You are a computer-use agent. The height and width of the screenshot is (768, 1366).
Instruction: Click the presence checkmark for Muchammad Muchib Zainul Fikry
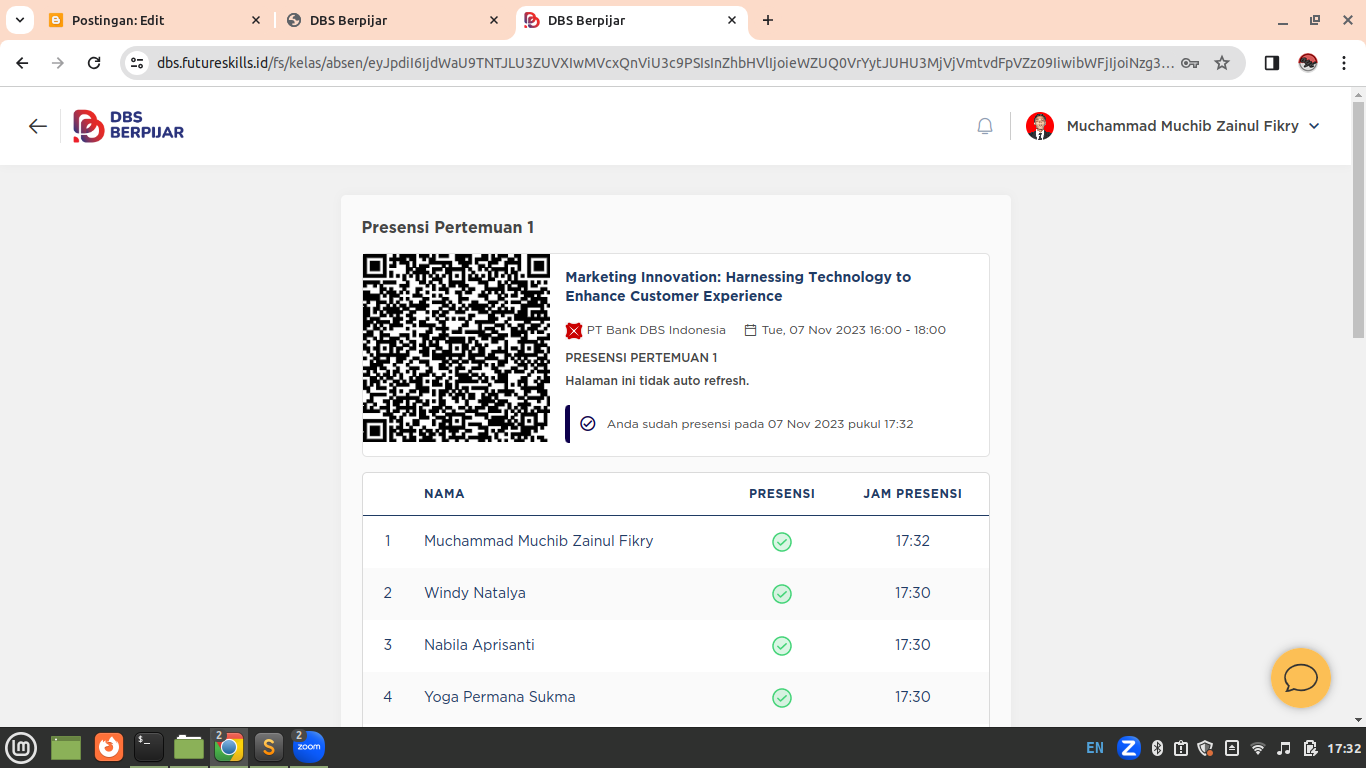782,542
